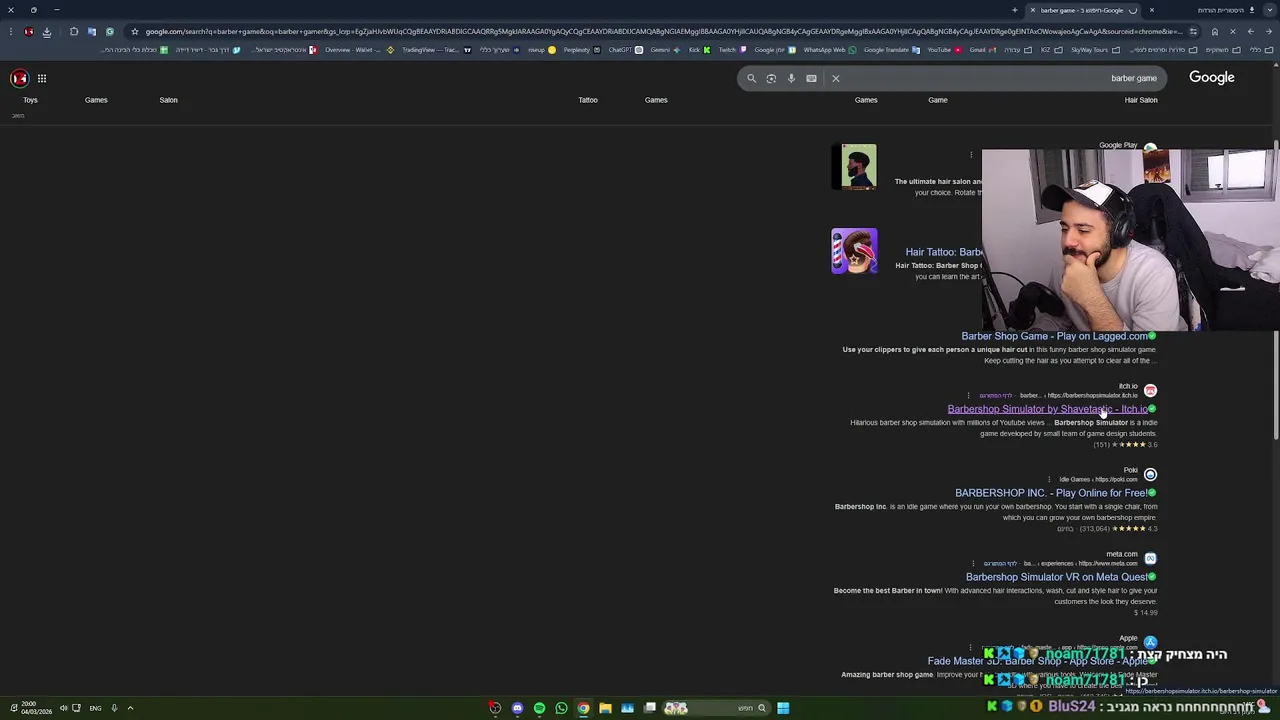Click the meta.com site favicon
The width and height of the screenshot is (1280, 720).
pos(1150,558)
